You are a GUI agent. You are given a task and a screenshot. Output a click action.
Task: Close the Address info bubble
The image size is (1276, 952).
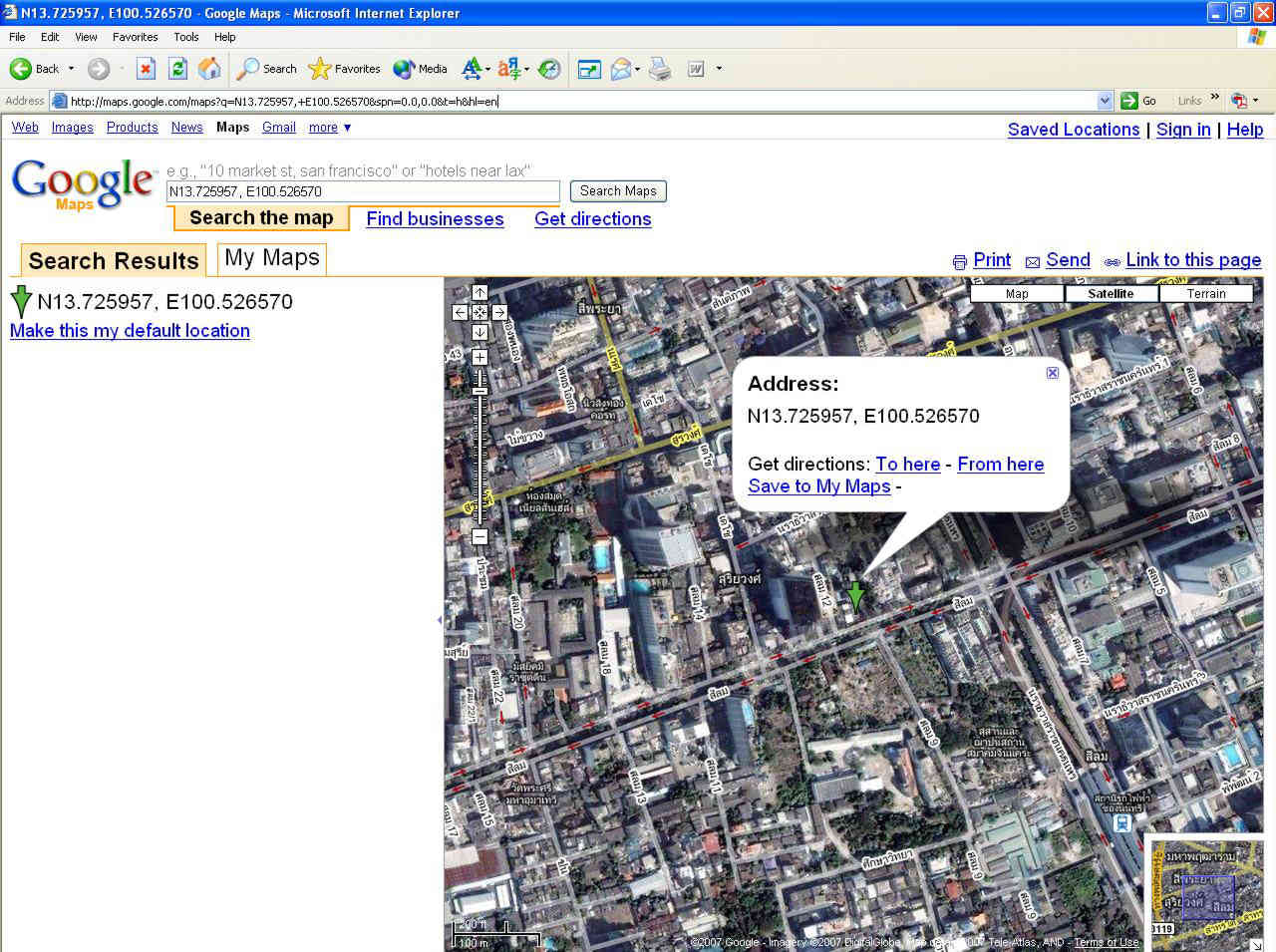(1052, 373)
